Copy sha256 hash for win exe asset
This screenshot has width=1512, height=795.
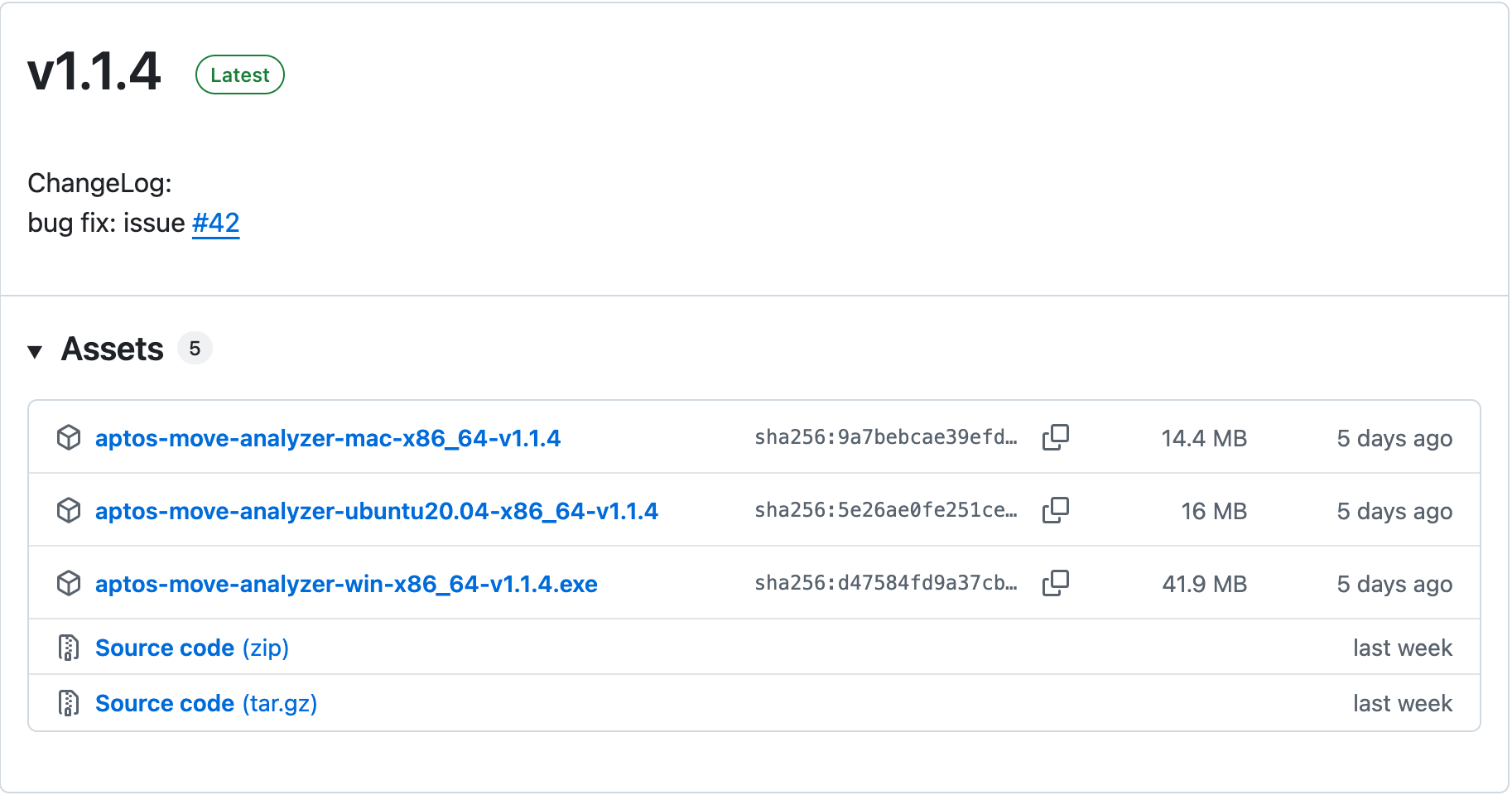tap(1055, 583)
